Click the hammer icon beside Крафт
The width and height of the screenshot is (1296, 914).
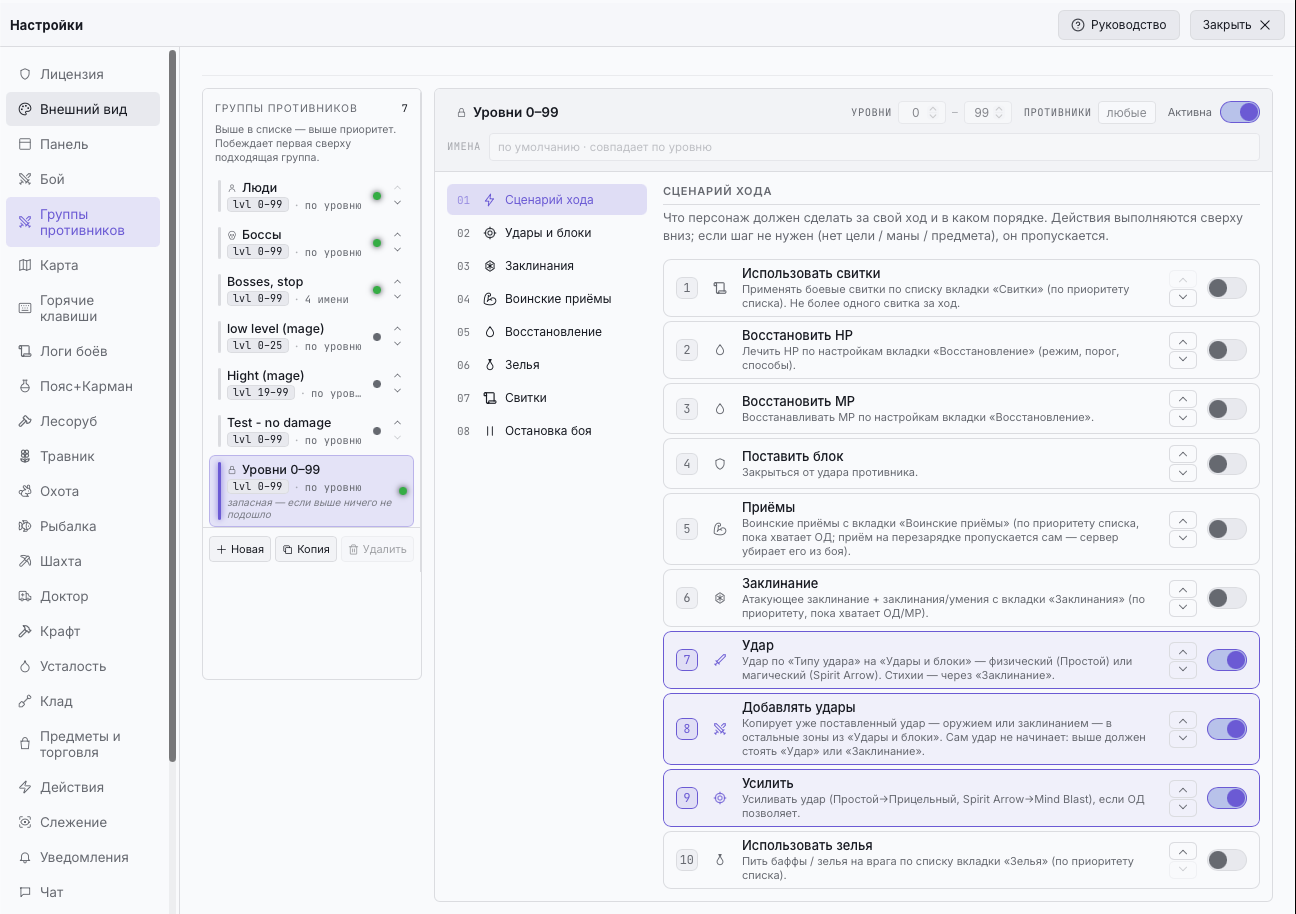(x=25, y=631)
